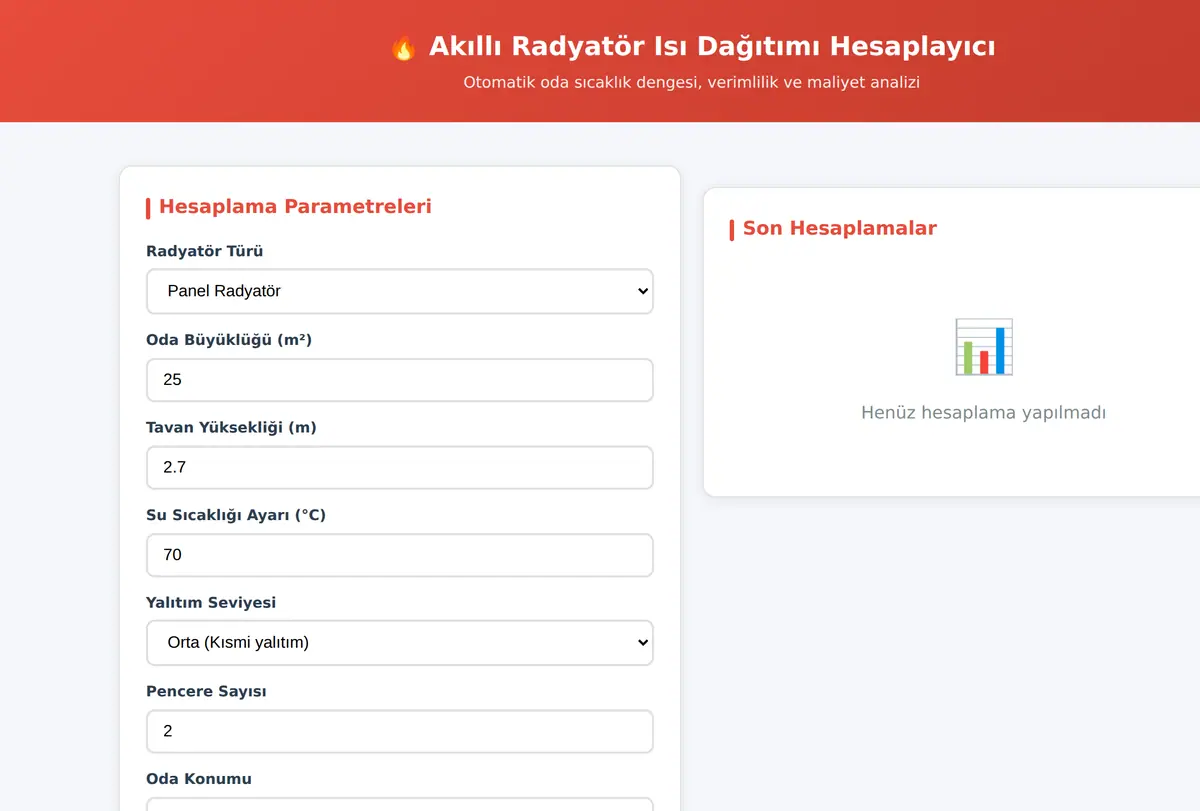Click the 'Akıllı Radyatör Isı Dağıtımı Hesaplayıcı' title
This screenshot has height=811, width=1200.
(712, 47)
